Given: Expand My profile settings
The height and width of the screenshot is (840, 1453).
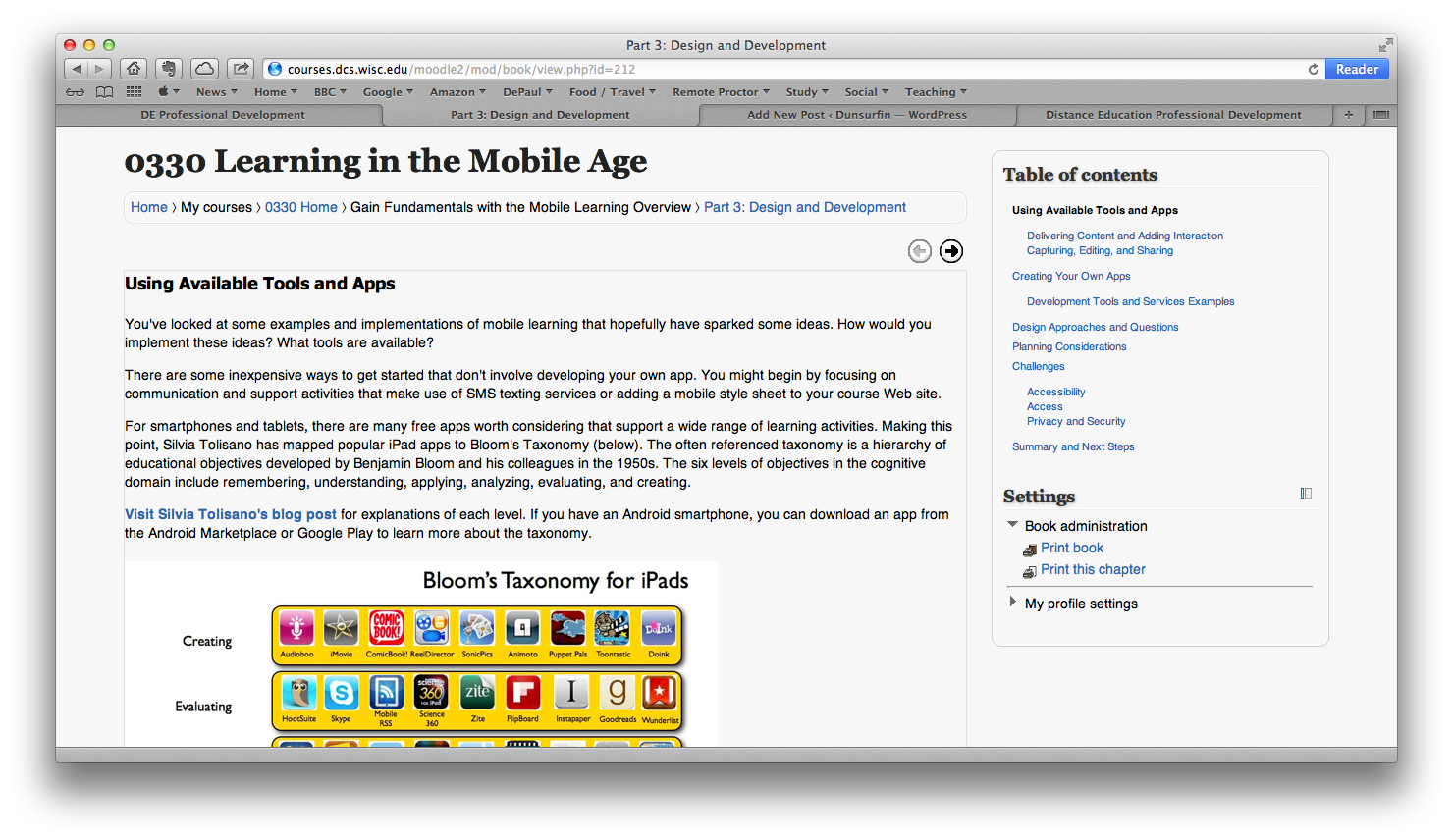Looking at the screenshot, I should tap(1013, 603).
